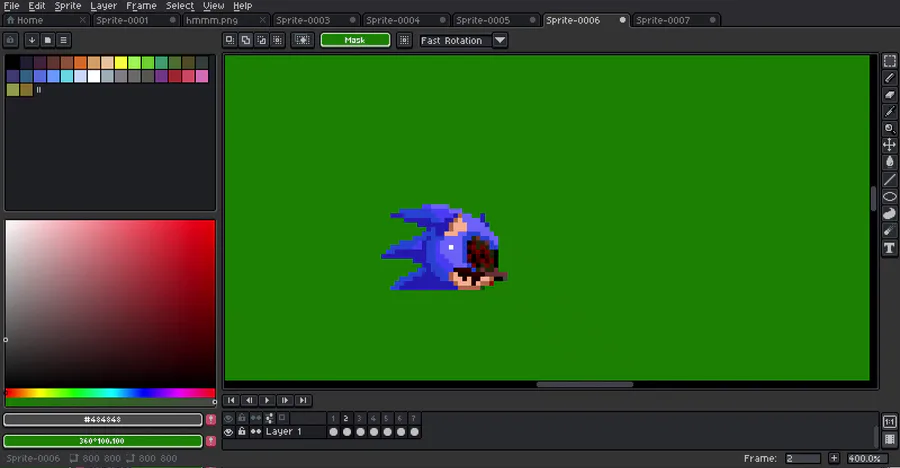900x468 pixels.
Task: Go to the last frame
Action: (303, 400)
